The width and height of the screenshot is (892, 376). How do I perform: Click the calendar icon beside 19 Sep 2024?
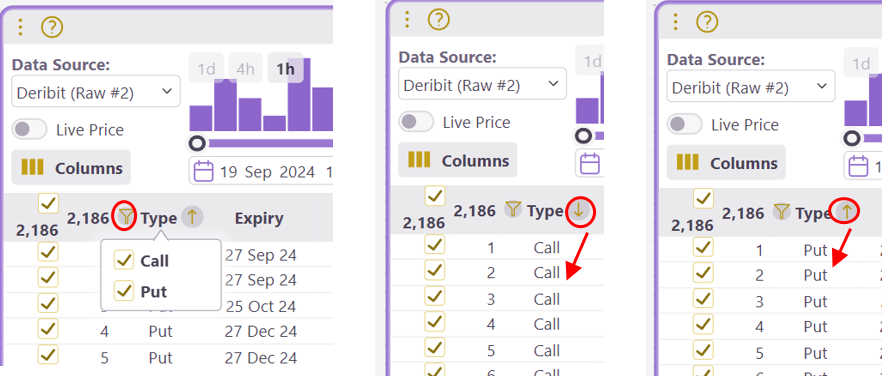point(204,171)
